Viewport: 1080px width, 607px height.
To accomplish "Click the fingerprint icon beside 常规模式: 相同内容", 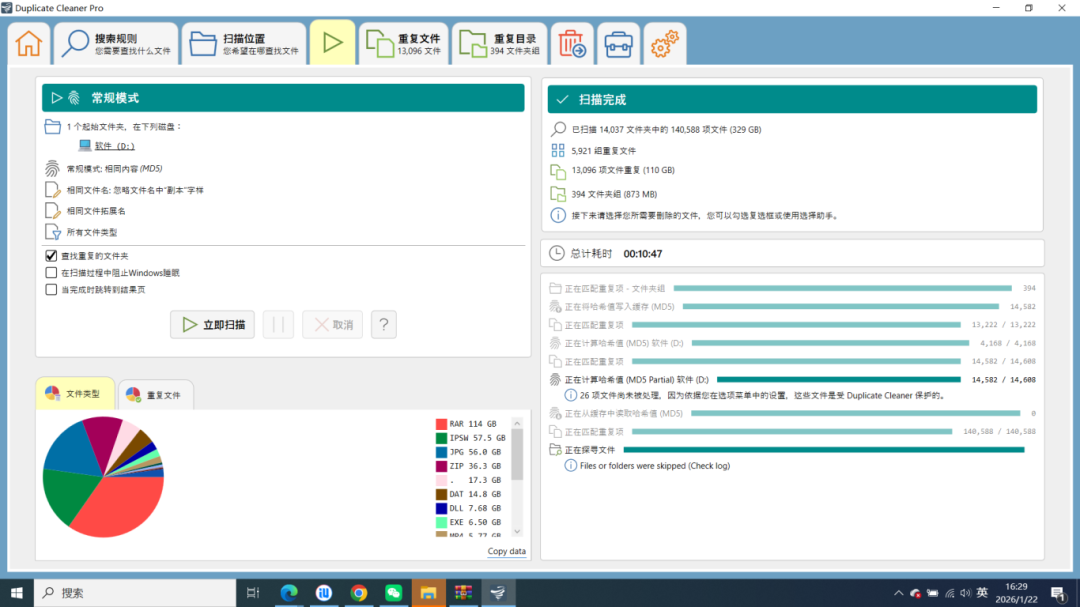I will pyautogui.click(x=52, y=168).
